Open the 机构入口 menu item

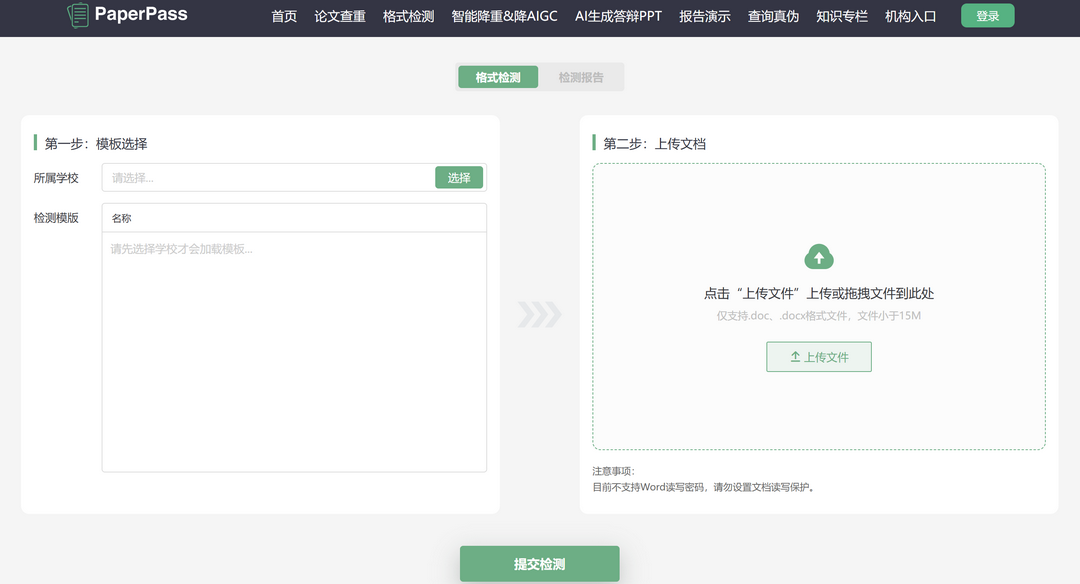tap(911, 16)
